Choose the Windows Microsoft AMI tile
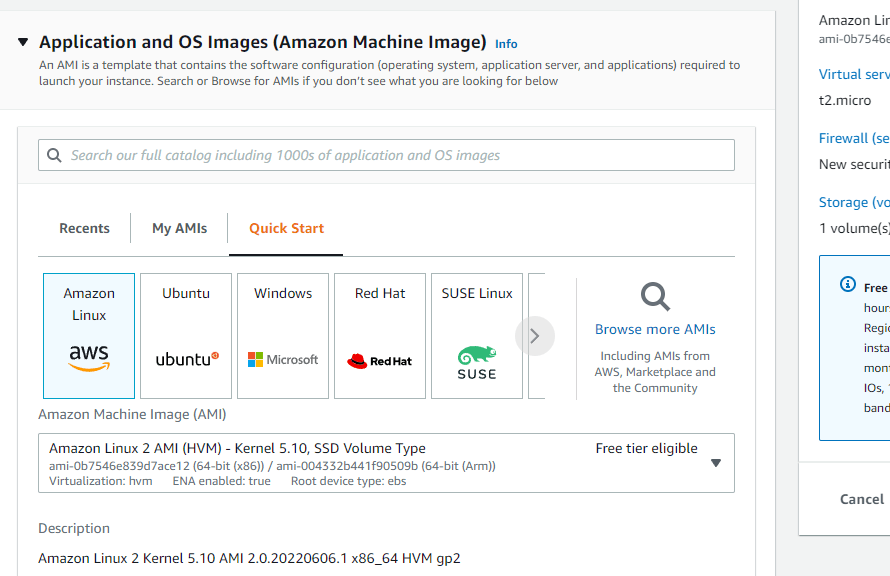 point(283,336)
